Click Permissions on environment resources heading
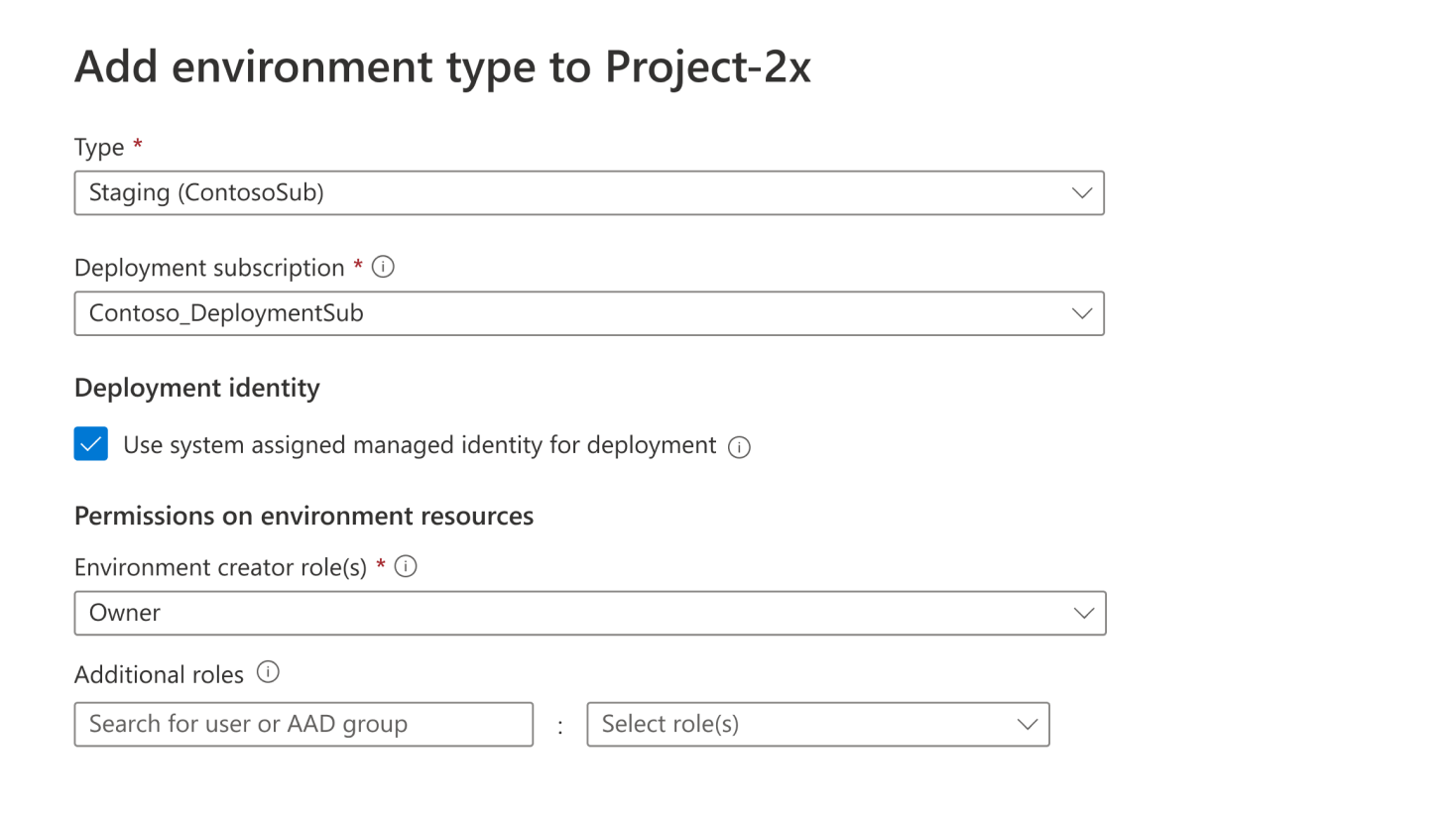Screen dimensions: 1456x821 click(x=303, y=516)
